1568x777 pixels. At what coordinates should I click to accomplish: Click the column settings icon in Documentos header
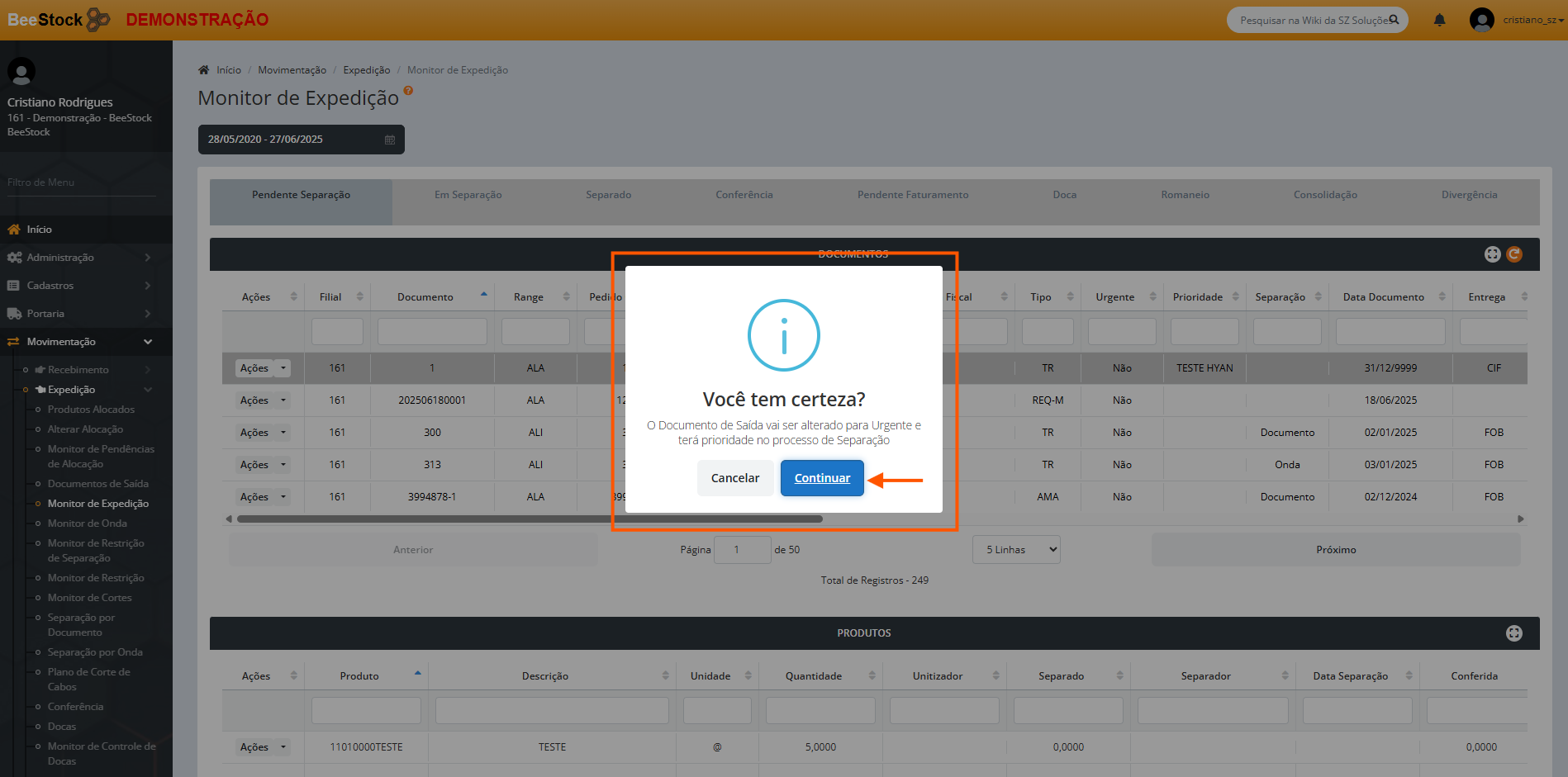tap(1492, 254)
